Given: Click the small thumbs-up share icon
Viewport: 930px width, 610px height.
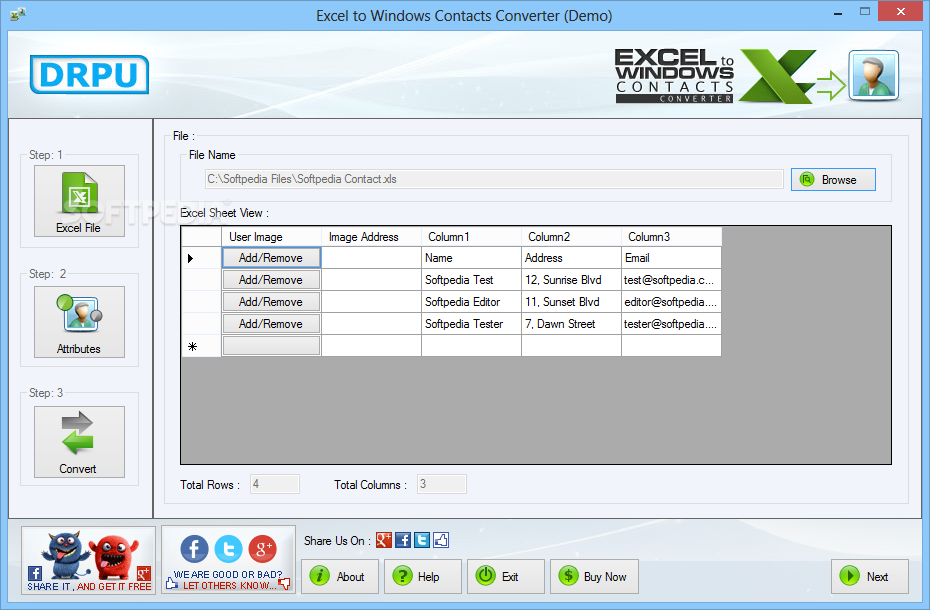Looking at the screenshot, I should [441, 540].
